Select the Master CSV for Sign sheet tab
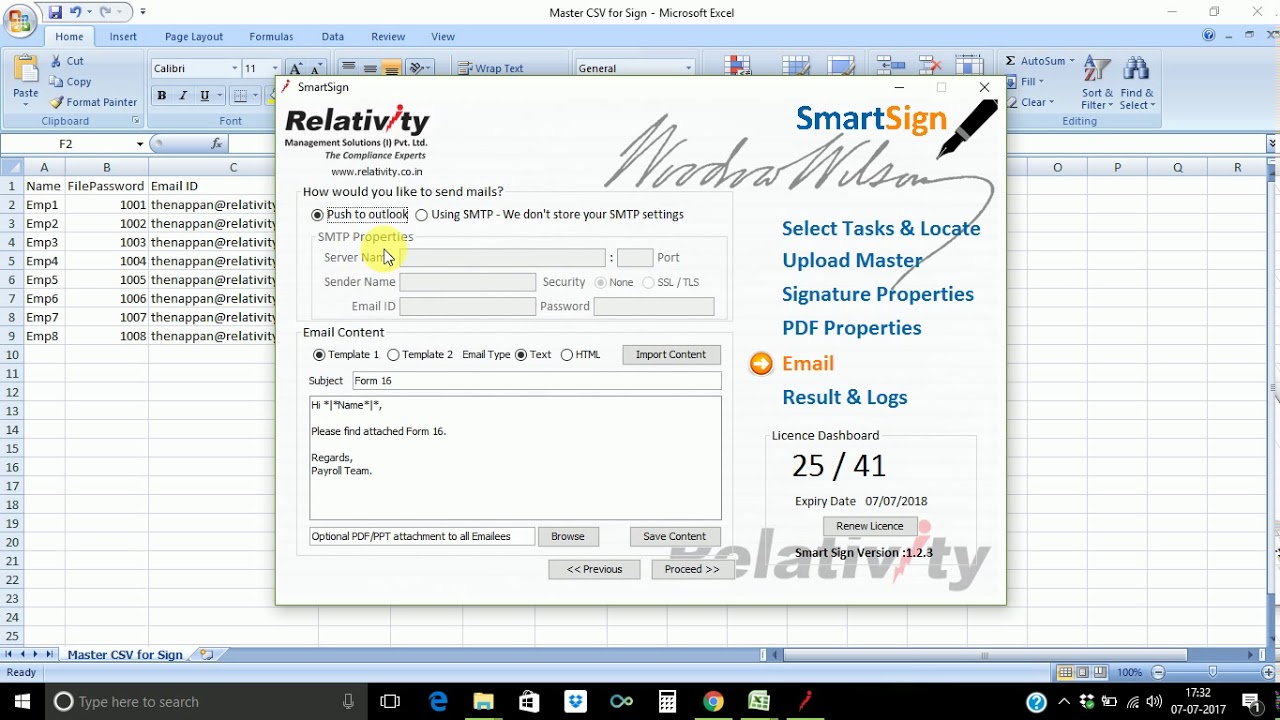1280x720 pixels. tap(125, 655)
